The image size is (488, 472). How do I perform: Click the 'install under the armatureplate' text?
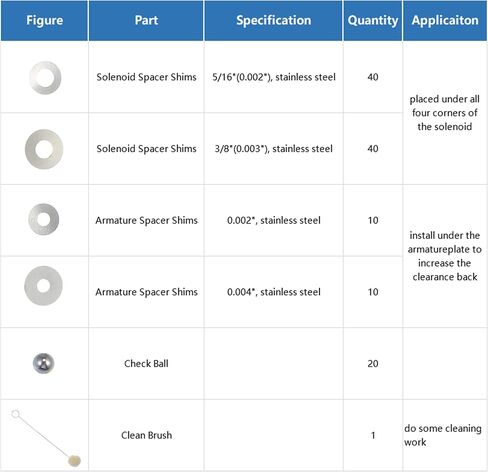click(445, 256)
